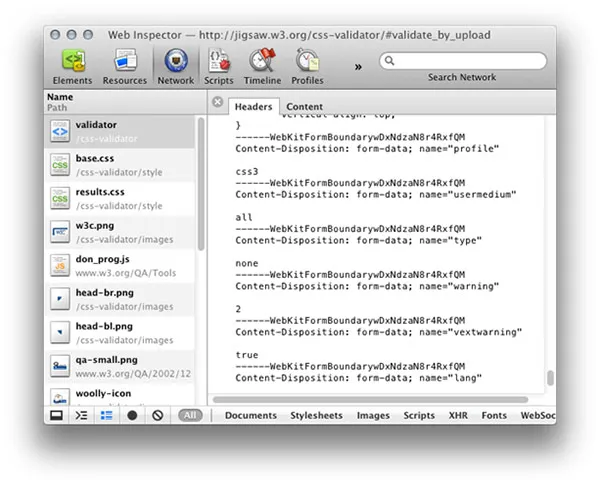Toggle small resource rows view
The image size is (600, 480).
click(107, 414)
